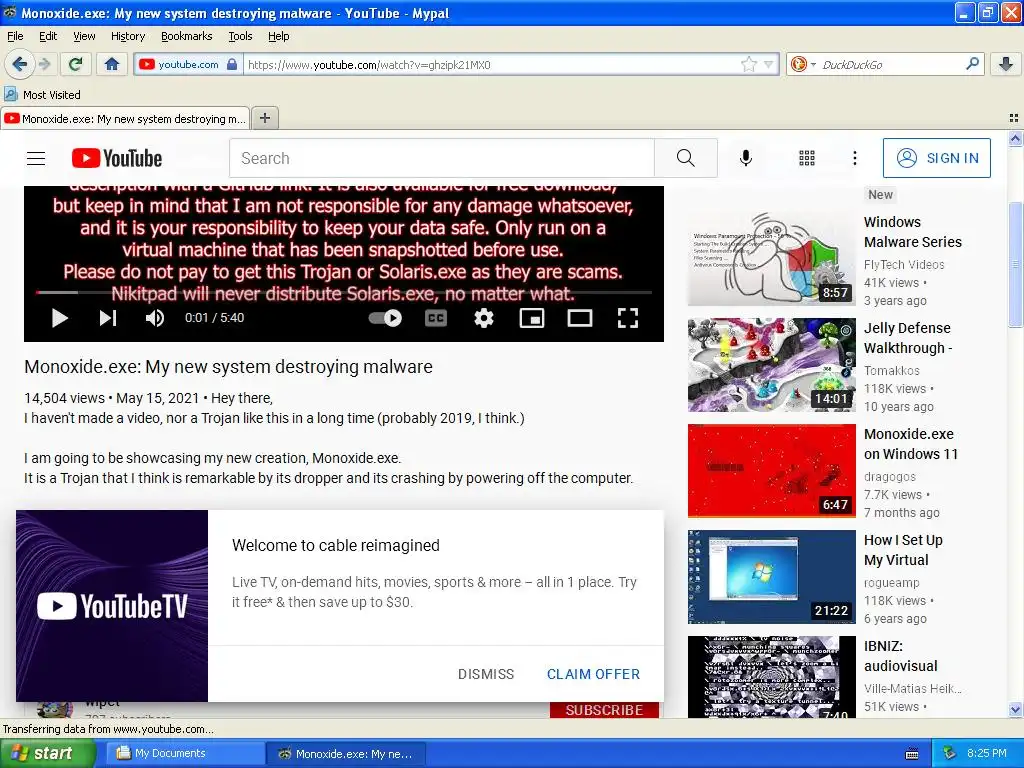Click the DuckDuckGo search field
This screenshot has width=1024, height=768.
point(891,64)
